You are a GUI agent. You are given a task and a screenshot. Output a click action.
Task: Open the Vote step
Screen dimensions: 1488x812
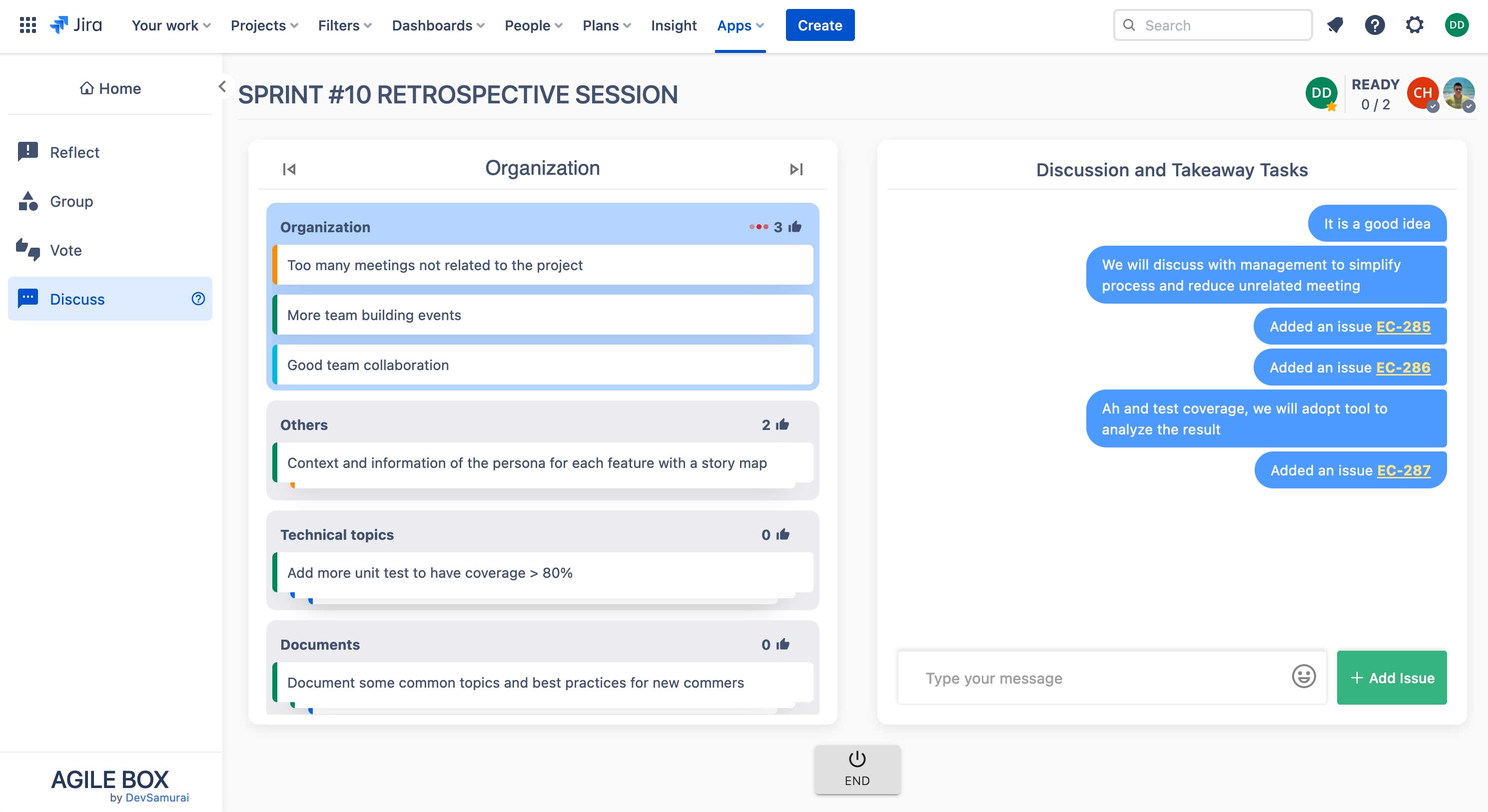coord(65,250)
